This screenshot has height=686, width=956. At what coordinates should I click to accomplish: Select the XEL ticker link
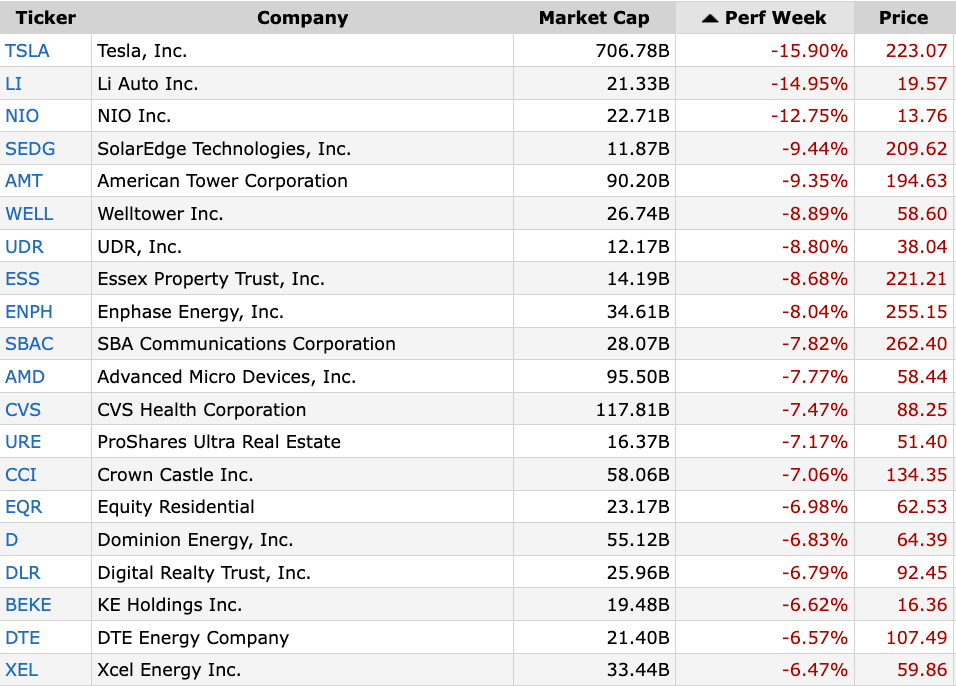22,670
